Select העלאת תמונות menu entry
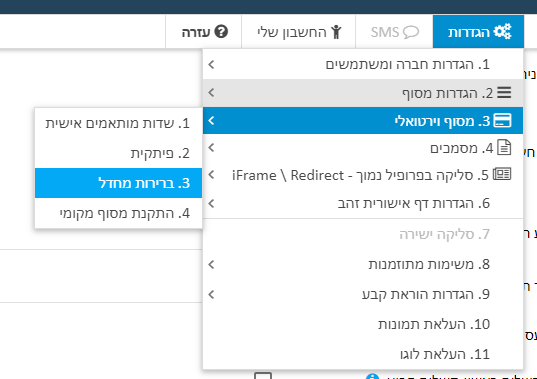The image size is (537, 379). pos(363,324)
